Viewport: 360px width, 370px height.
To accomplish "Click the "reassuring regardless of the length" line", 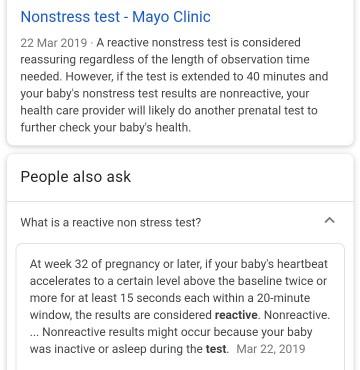I will tap(165, 60).
